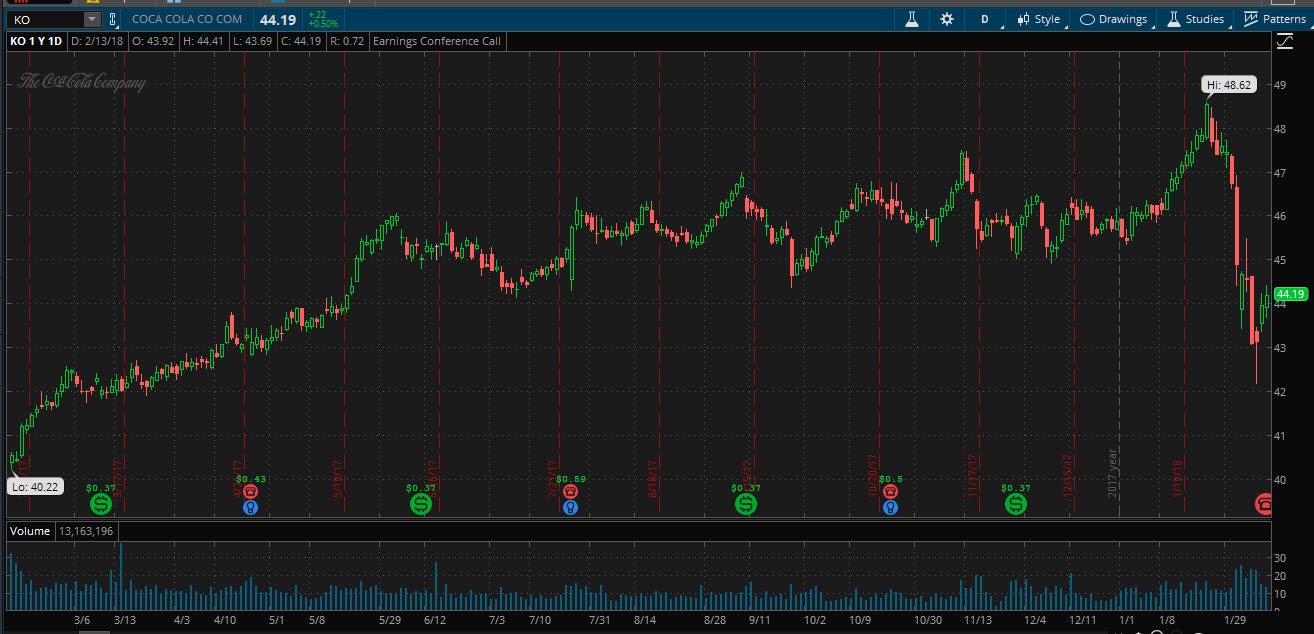Click the red phone icon under $0.43
1314x634 pixels.
250,492
